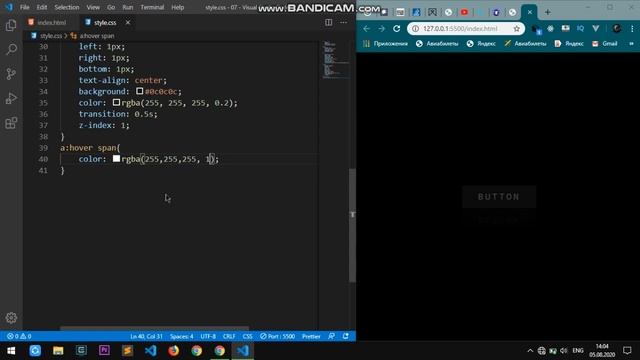Screen dimensions: 640x360
Task: Open the editor More Actions menu
Action: pyautogui.click(x=343, y=22)
